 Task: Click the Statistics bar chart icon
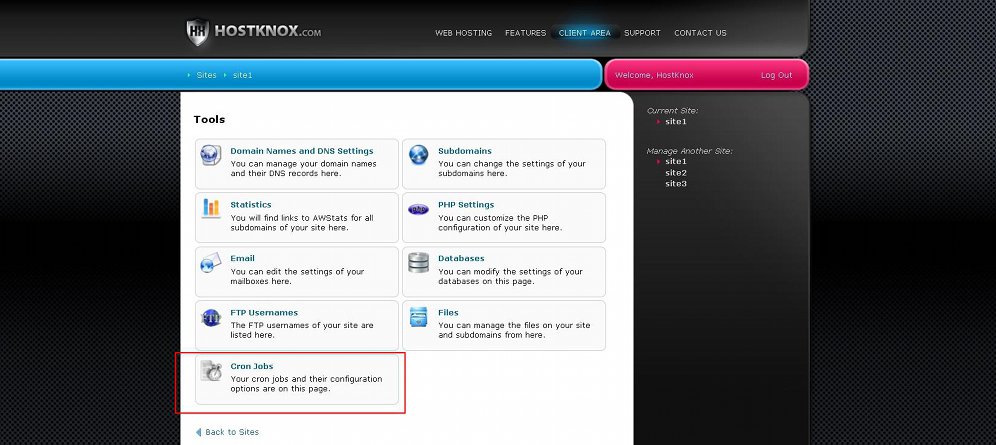click(211, 208)
